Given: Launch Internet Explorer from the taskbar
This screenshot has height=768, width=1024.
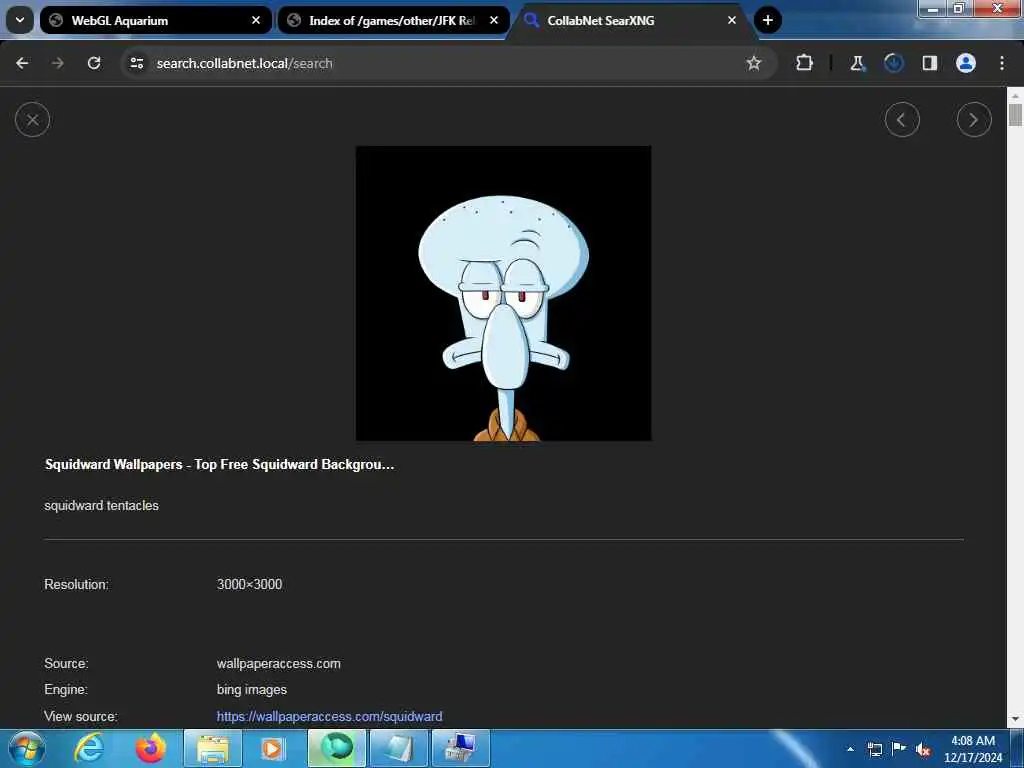Looking at the screenshot, I should click(88, 748).
